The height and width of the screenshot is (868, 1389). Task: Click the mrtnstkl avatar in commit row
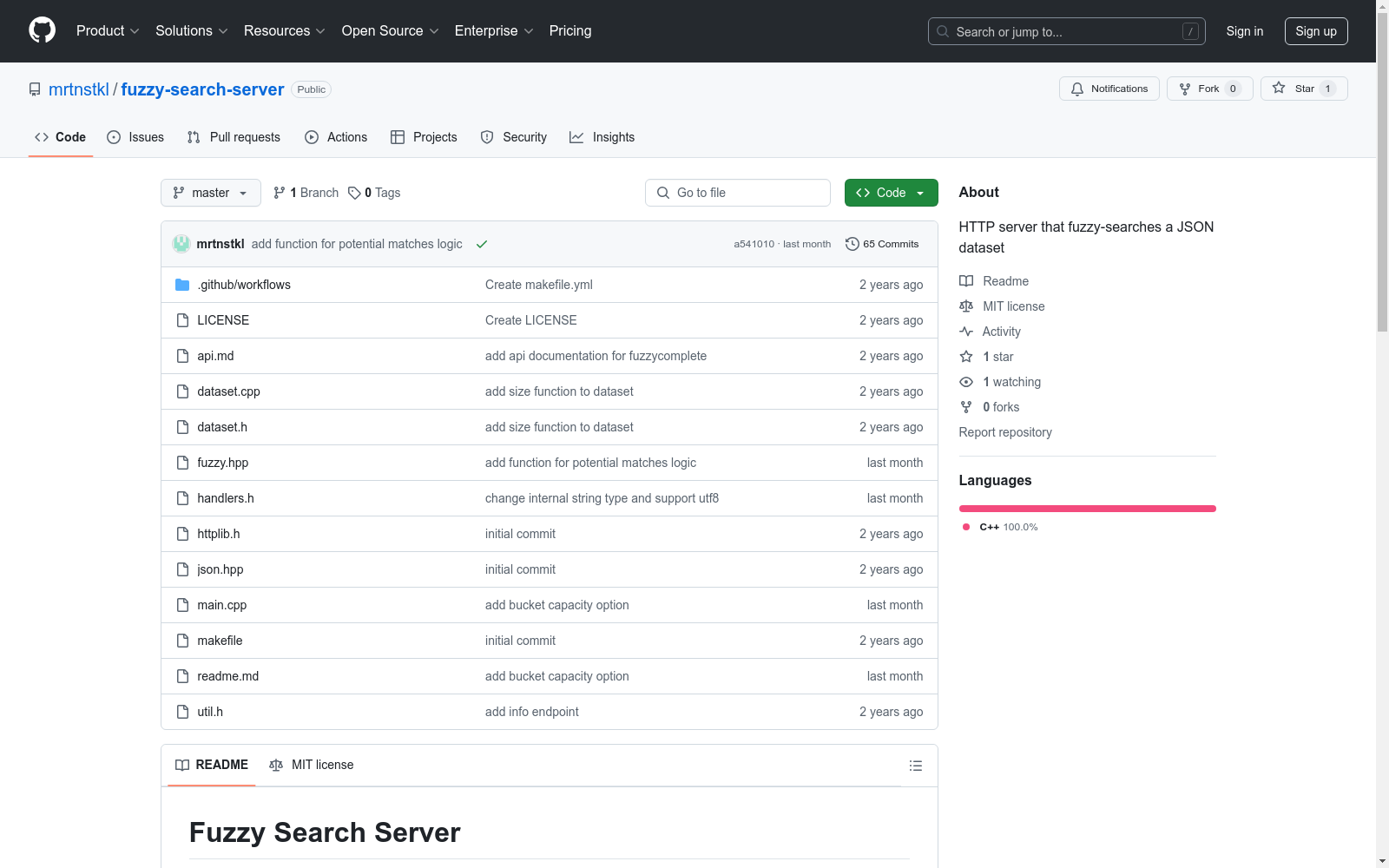coord(181,244)
